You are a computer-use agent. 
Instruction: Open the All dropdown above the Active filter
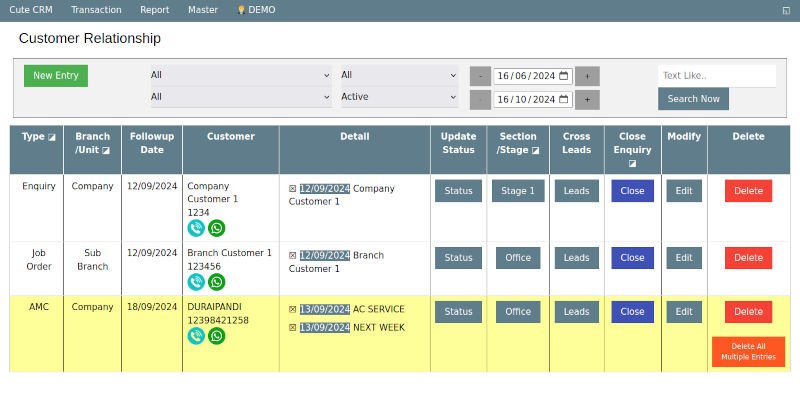(399, 75)
